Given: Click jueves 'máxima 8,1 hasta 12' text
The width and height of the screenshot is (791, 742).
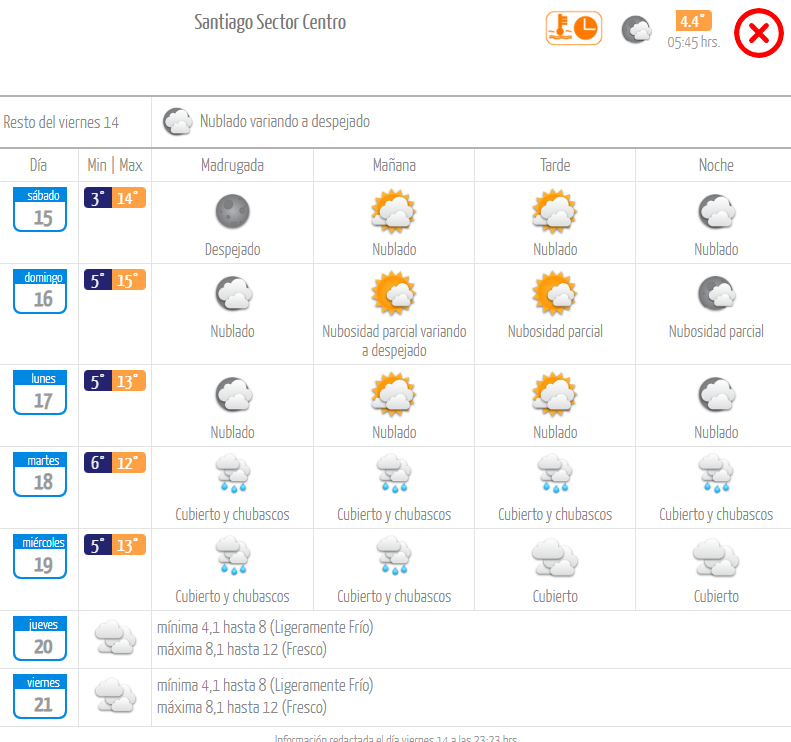Looking at the screenshot, I should 242,649.
